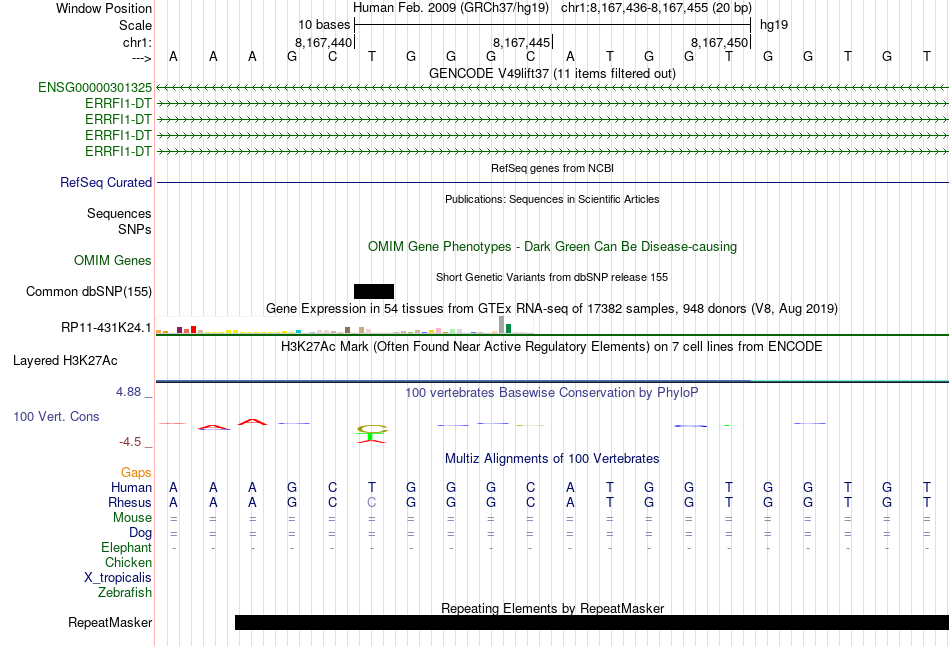The width and height of the screenshot is (950, 646).
Task: Open RP11-431K24.1 GTEx expression label
Action: point(106,328)
